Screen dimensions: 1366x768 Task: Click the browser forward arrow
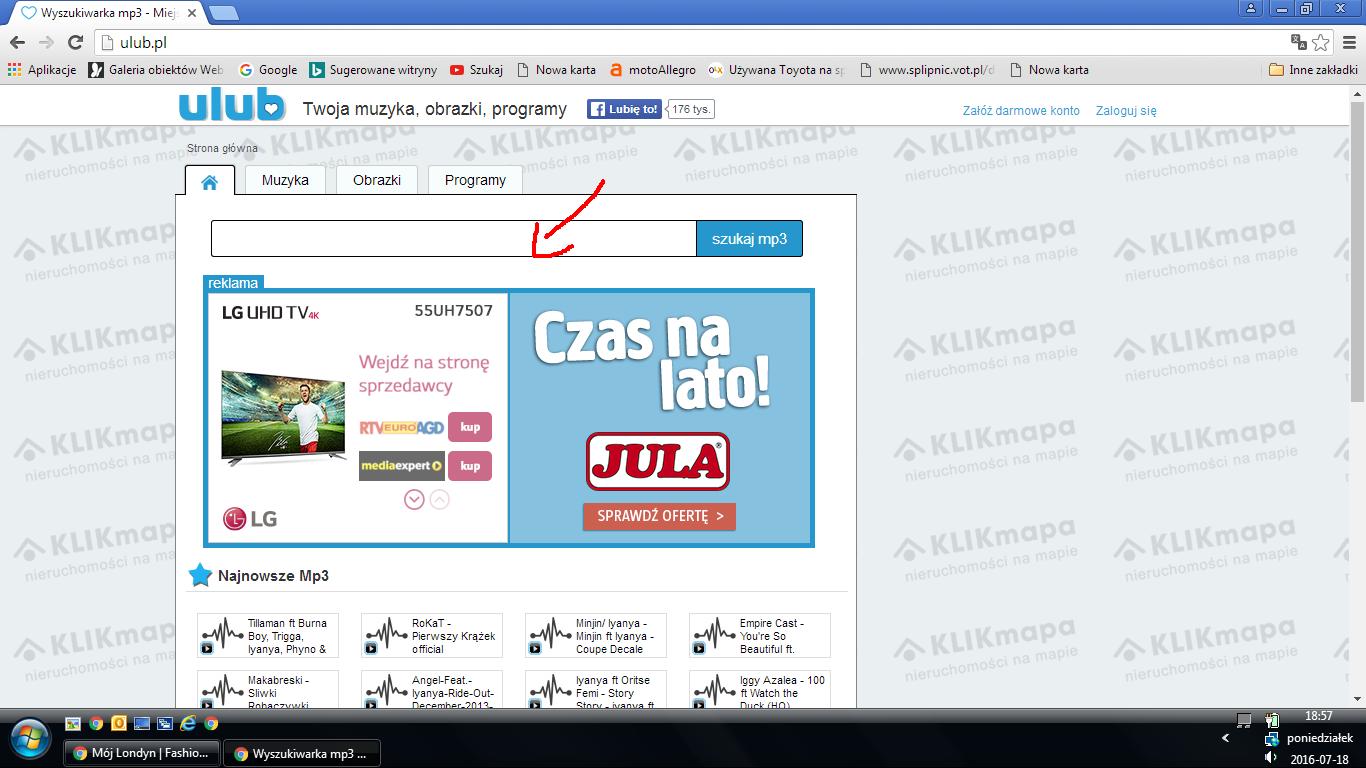tap(46, 42)
